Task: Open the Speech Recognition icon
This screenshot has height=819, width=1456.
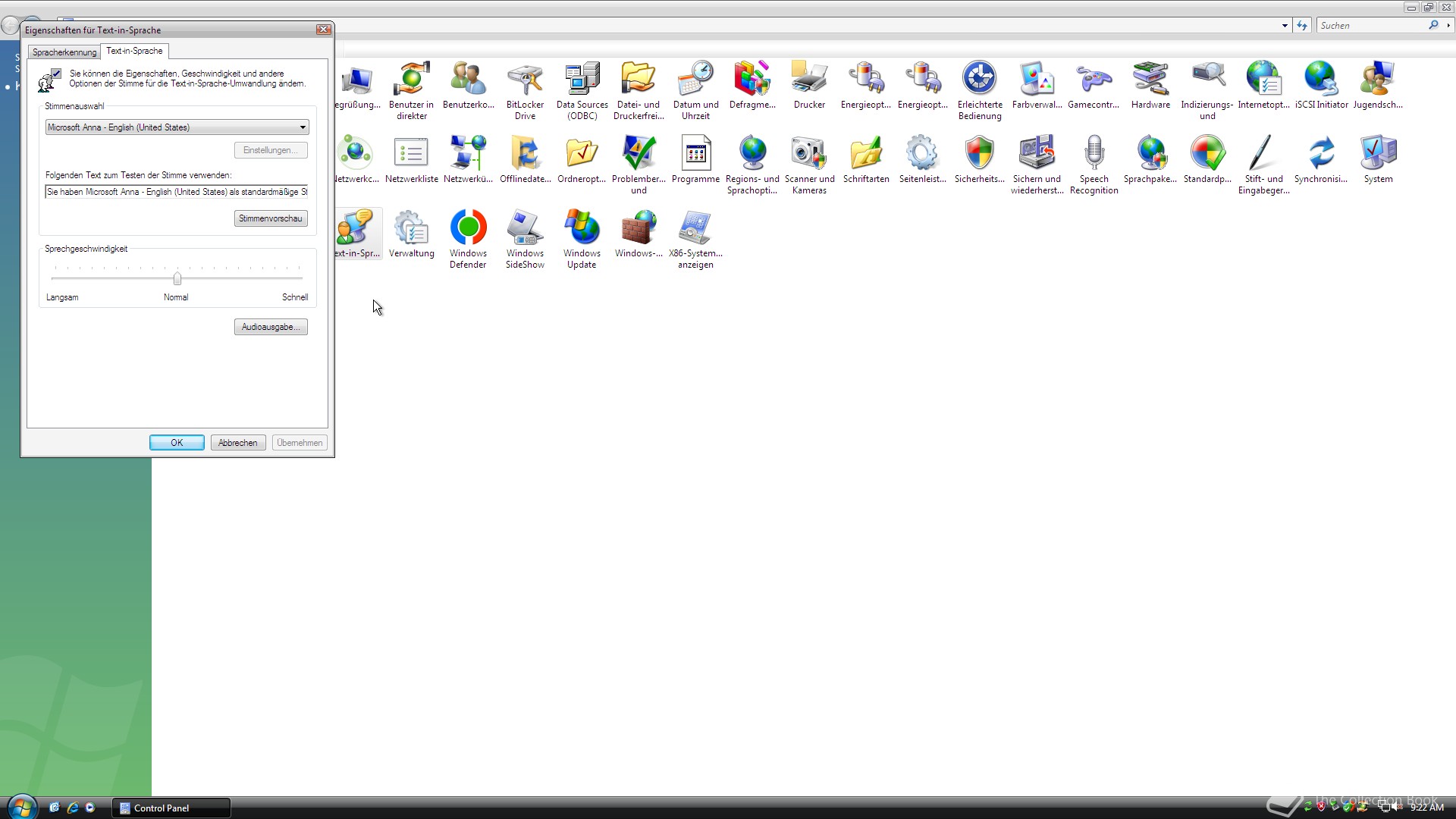Action: [1094, 165]
